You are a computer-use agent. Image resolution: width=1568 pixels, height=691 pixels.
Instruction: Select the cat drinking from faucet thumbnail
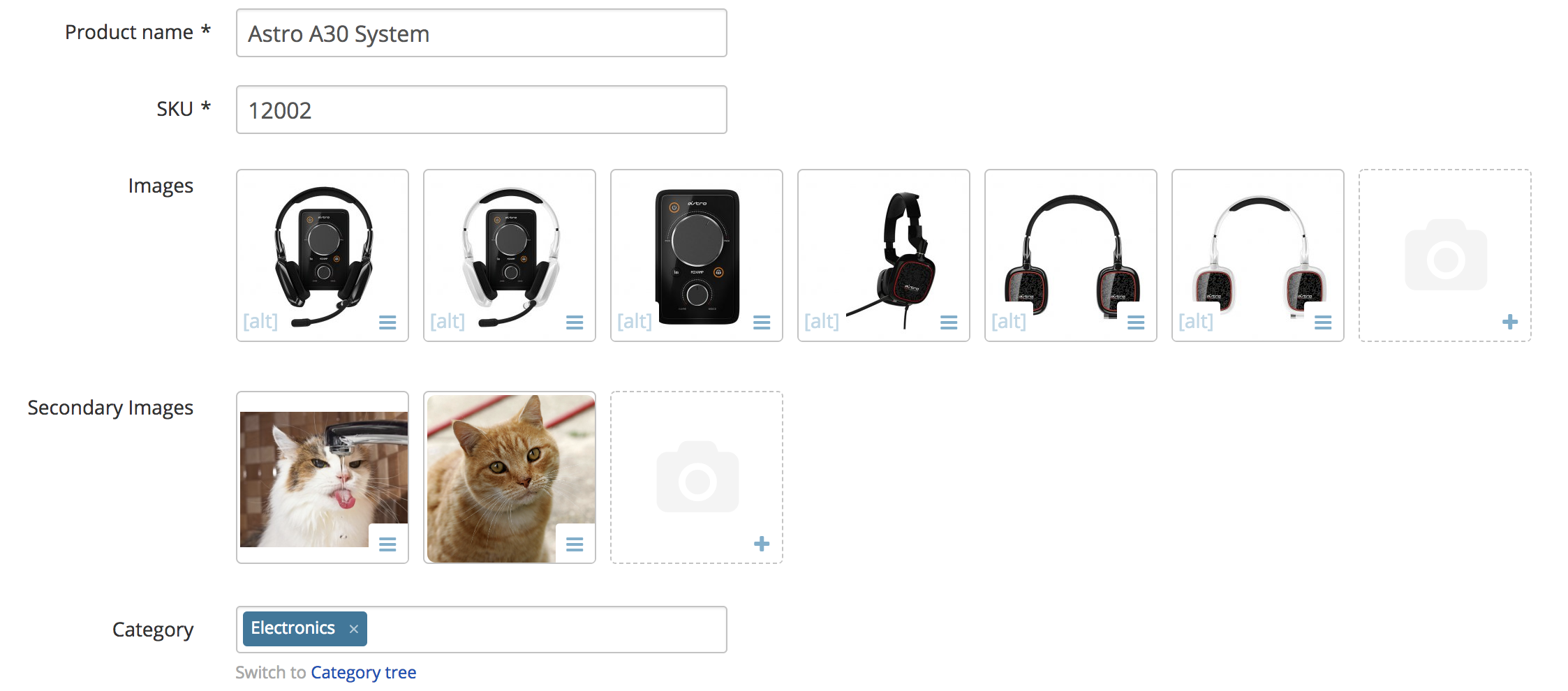[x=323, y=477]
